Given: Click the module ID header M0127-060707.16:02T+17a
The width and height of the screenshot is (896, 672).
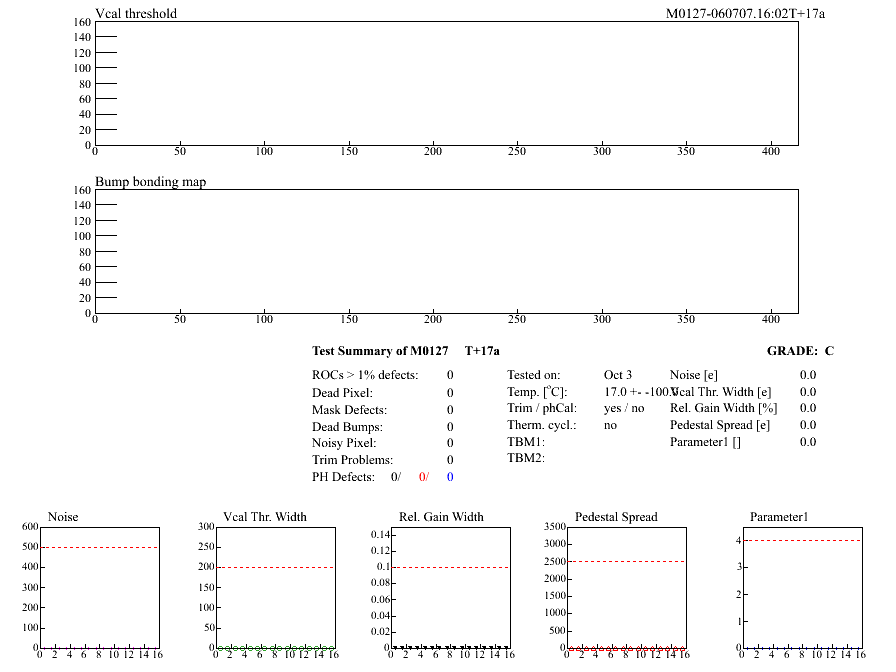Looking at the screenshot, I should click(x=745, y=14).
